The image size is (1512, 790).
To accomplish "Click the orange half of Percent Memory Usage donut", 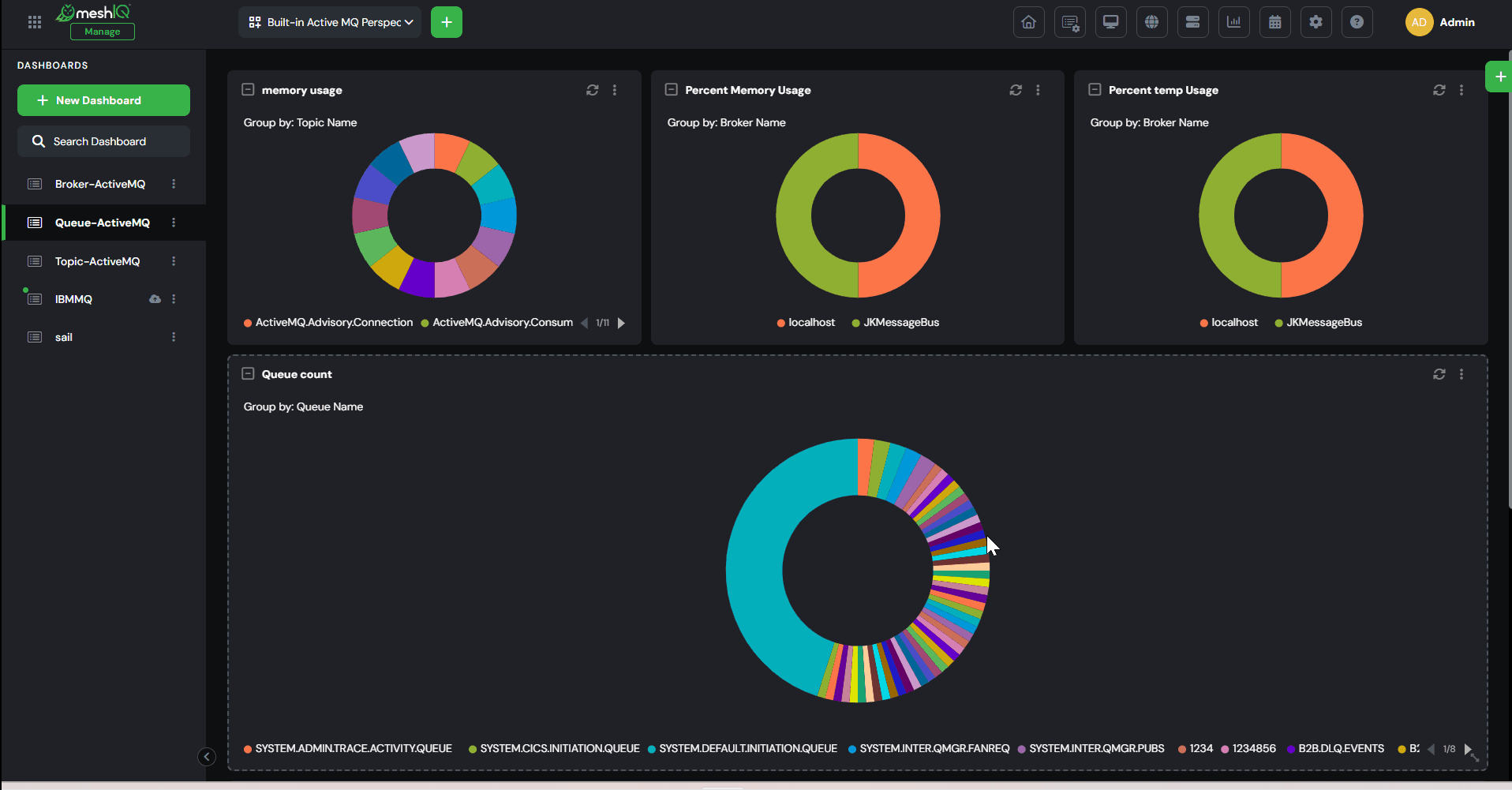I will [x=922, y=215].
